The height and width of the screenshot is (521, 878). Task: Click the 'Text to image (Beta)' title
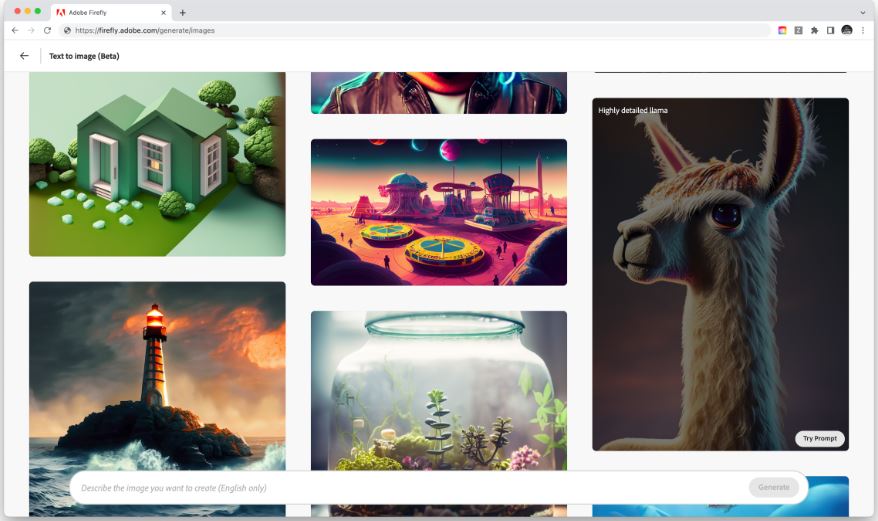(84, 56)
